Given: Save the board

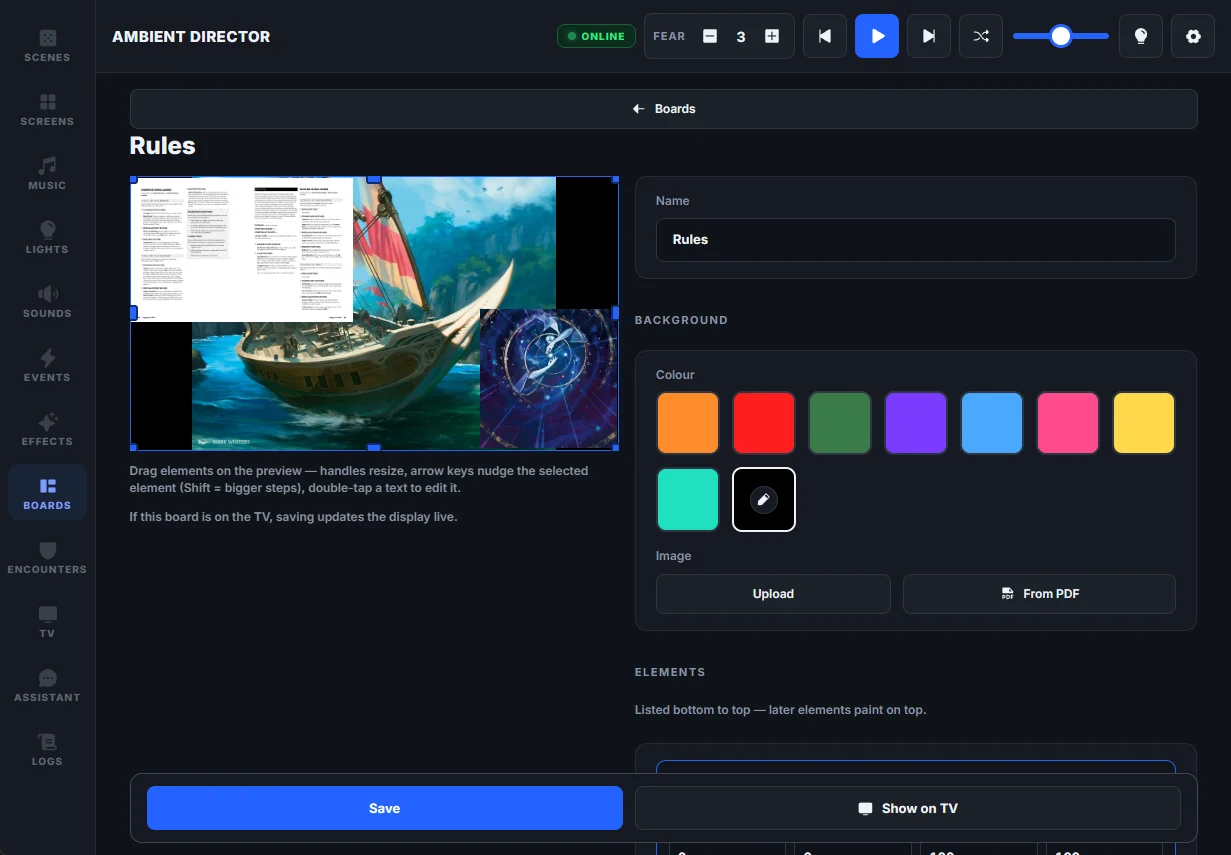Looking at the screenshot, I should [x=385, y=808].
